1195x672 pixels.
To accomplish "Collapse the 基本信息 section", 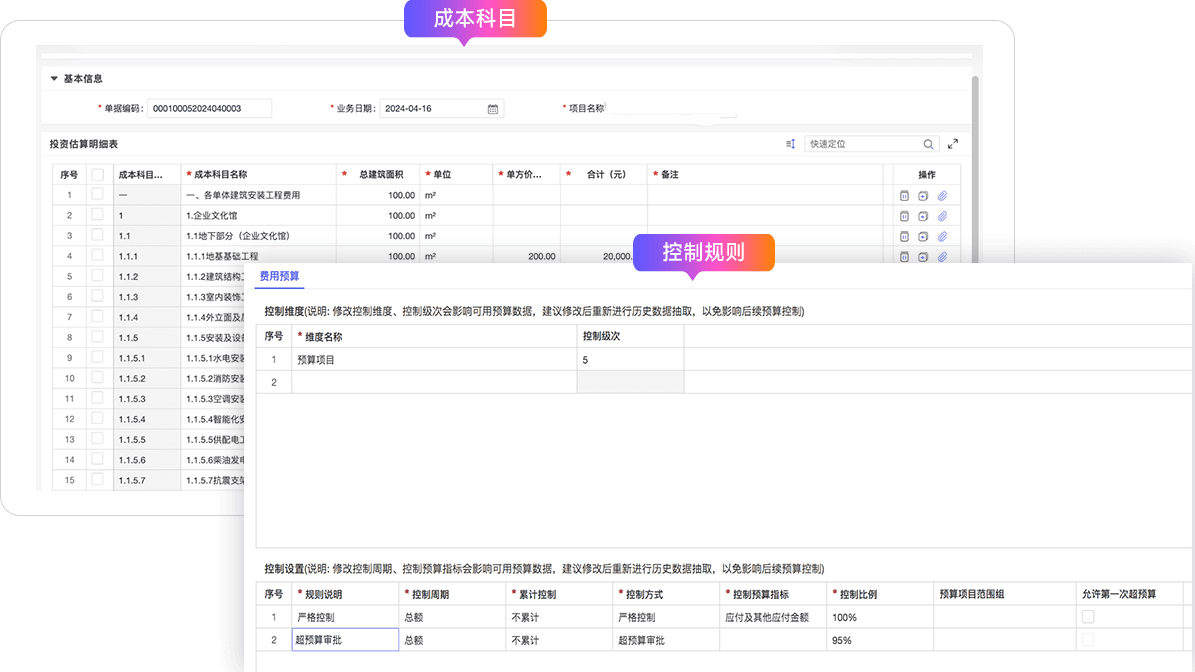I will (x=54, y=78).
